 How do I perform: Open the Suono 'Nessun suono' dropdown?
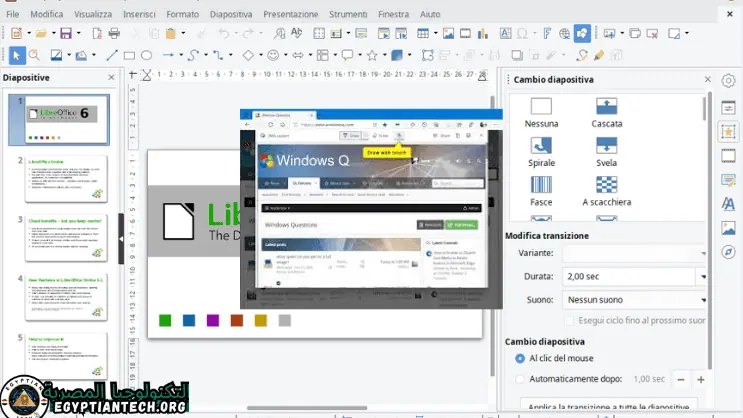coord(635,300)
